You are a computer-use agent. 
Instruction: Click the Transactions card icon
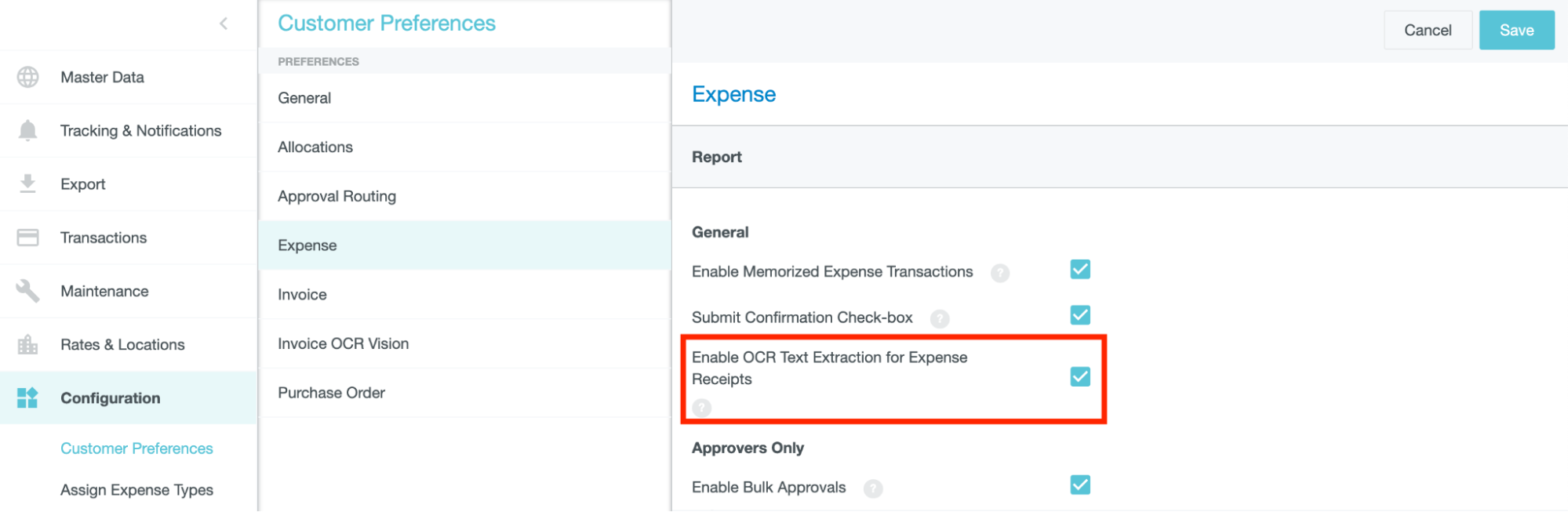click(x=28, y=238)
